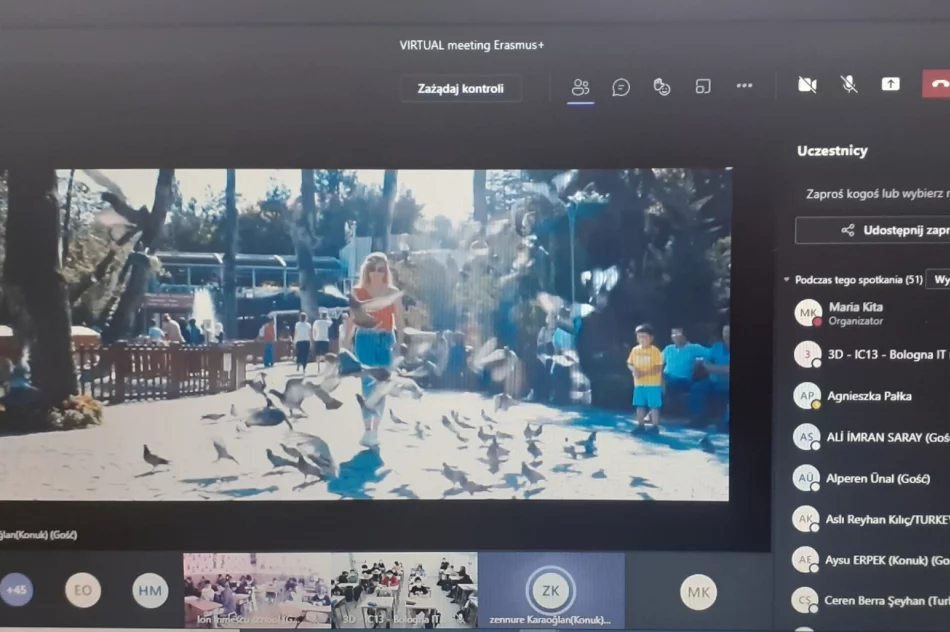The image size is (950, 632).
Task: Unmute the microphone
Action: (x=849, y=85)
